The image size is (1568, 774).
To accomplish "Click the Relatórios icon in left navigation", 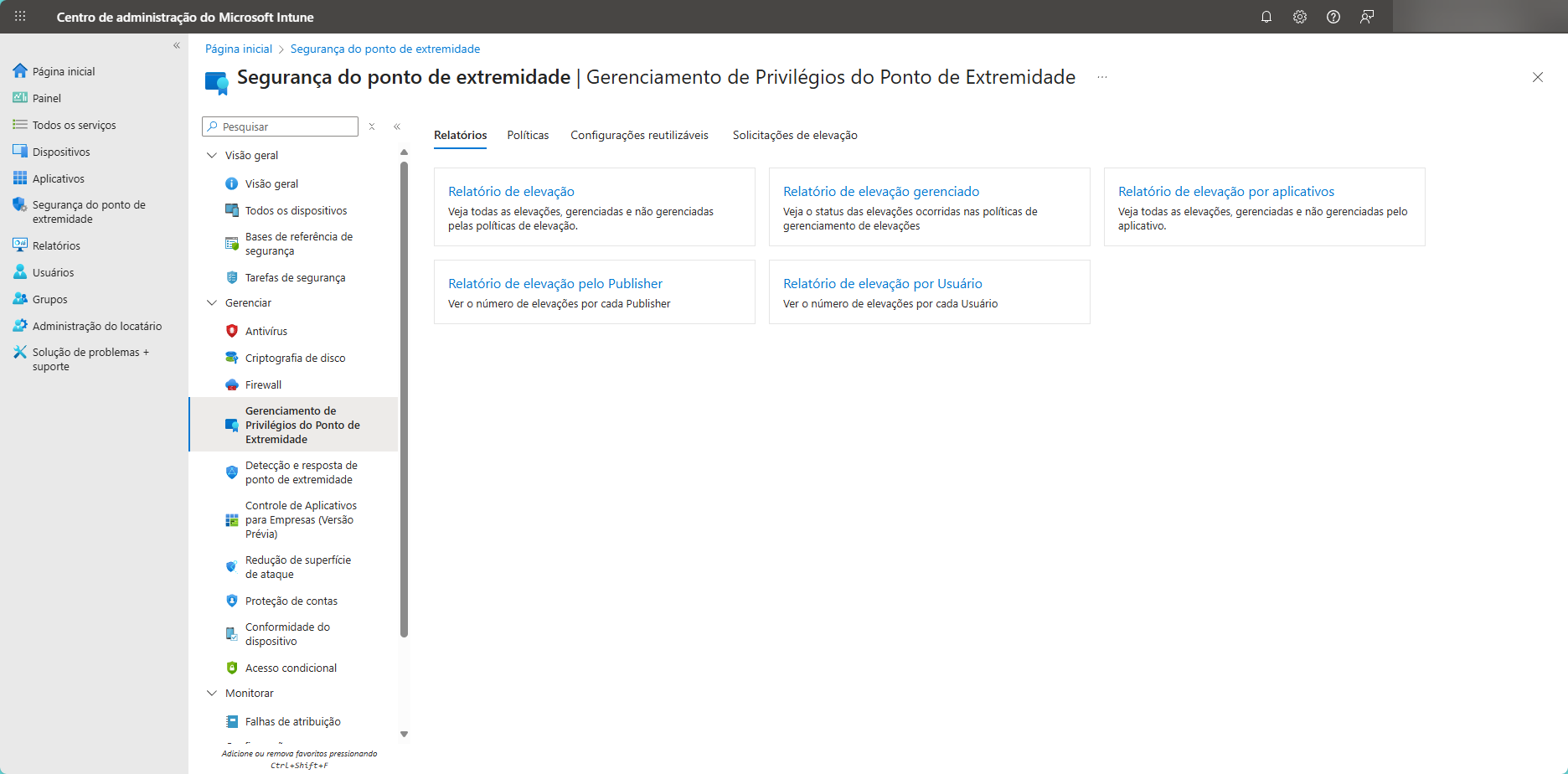I will [20, 245].
